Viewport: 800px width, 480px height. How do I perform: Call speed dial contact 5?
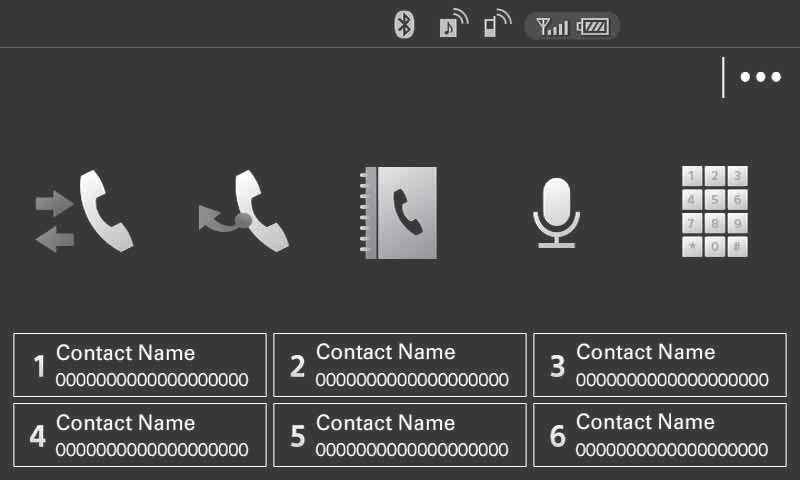(399, 435)
